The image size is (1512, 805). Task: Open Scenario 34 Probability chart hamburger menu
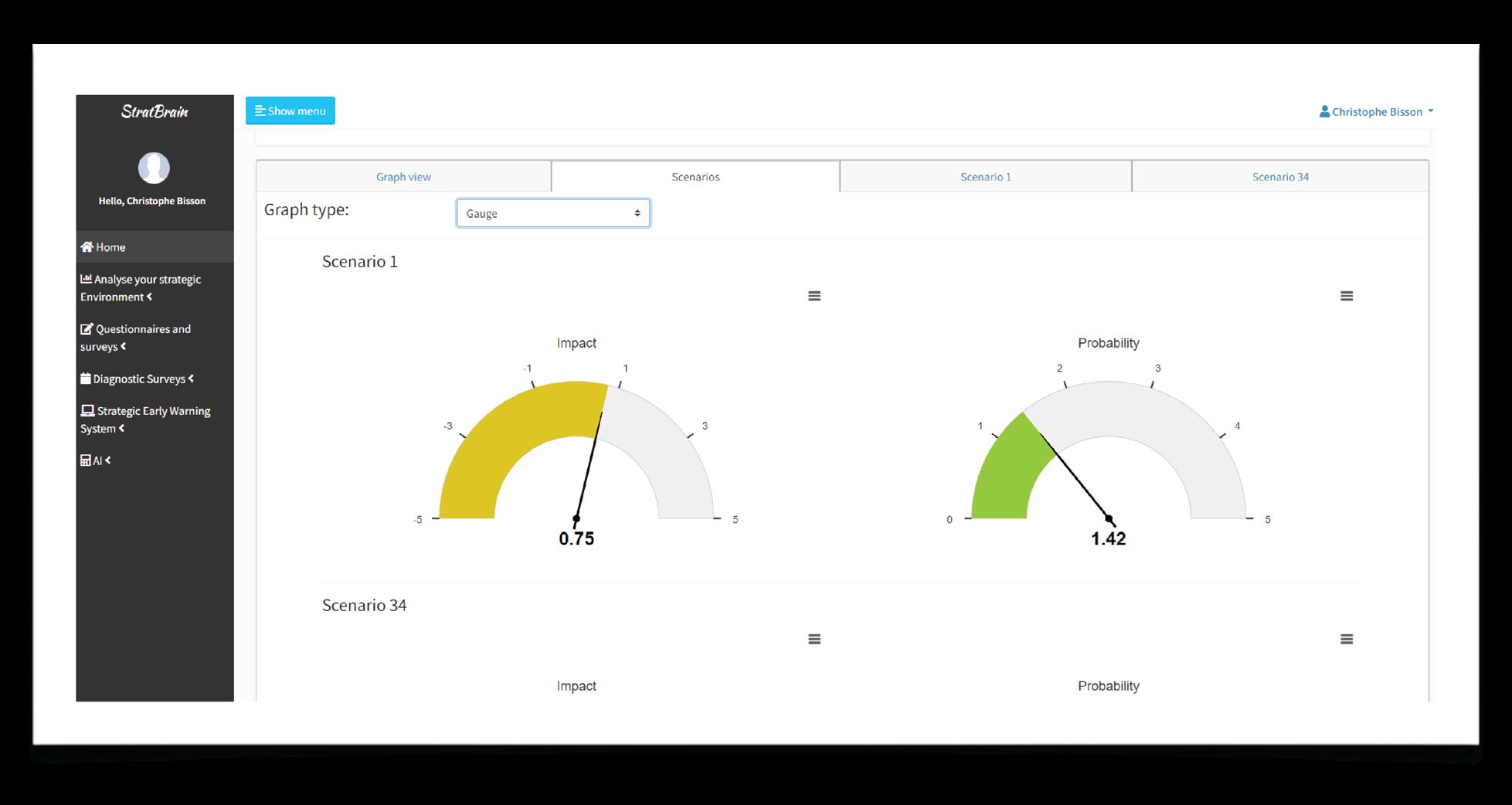point(1347,639)
